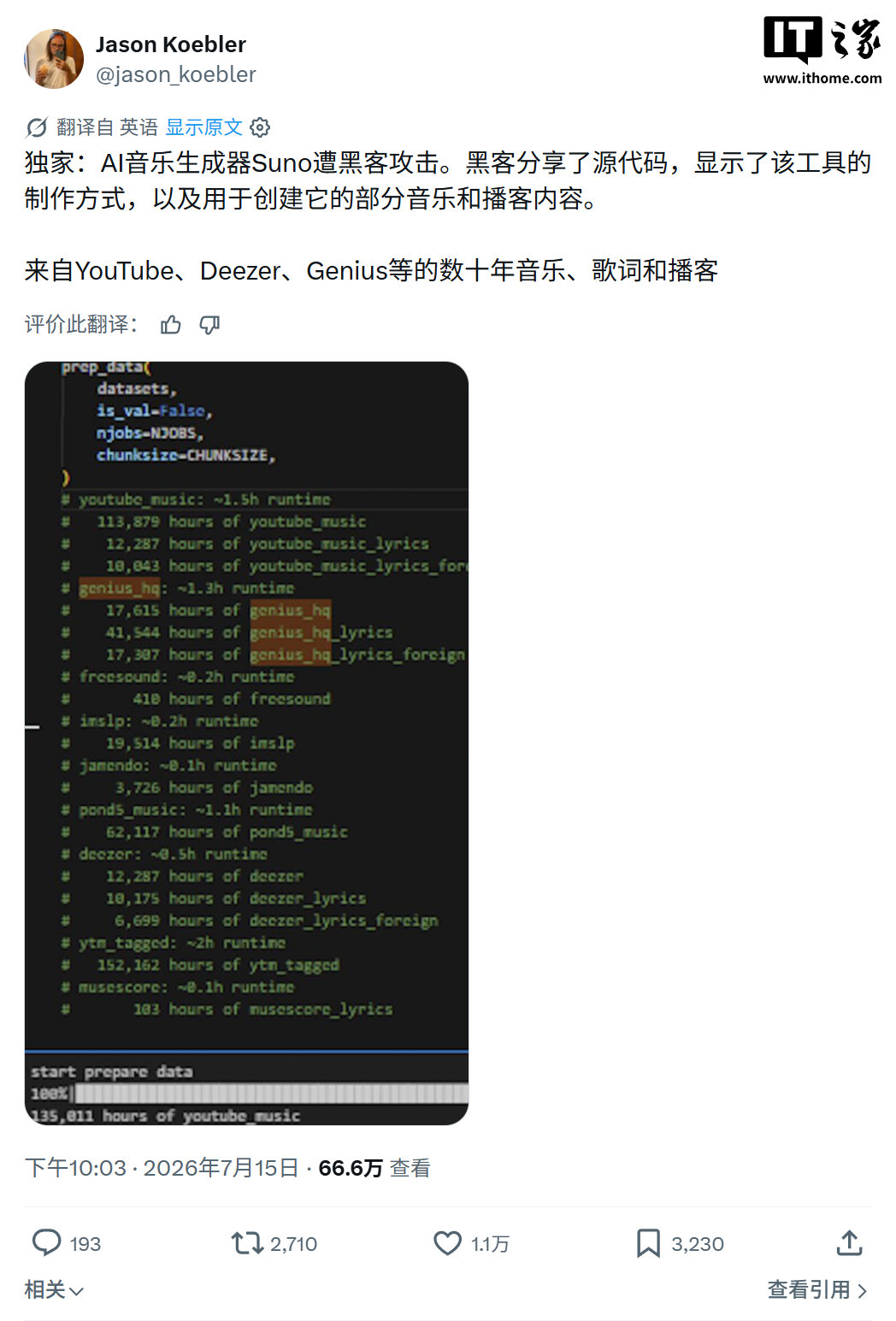The height and width of the screenshot is (1321, 896).
Task: Click the reply icon with 193
Action: pos(46,1243)
